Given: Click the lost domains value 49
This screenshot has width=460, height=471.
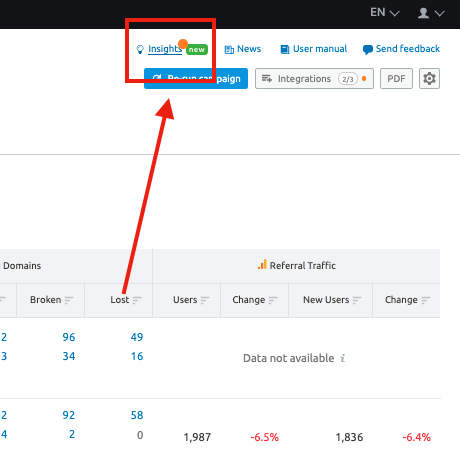Looking at the screenshot, I should (137, 337).
